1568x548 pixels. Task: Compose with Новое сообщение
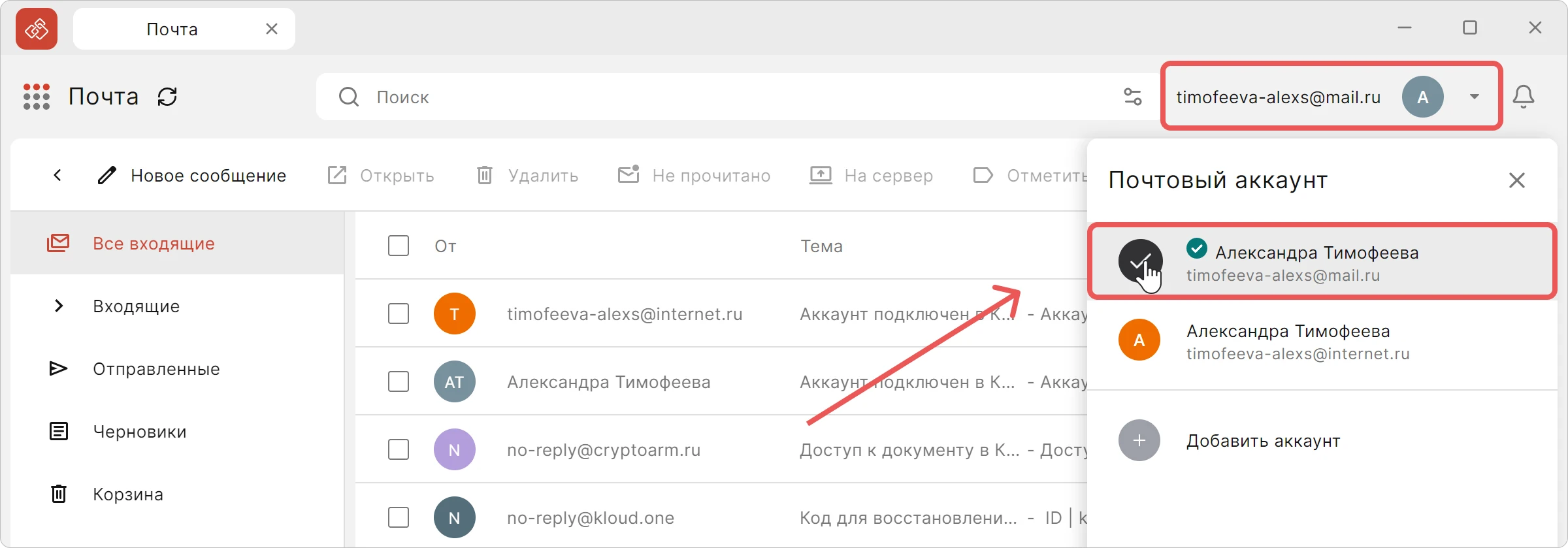pos(191,175)
